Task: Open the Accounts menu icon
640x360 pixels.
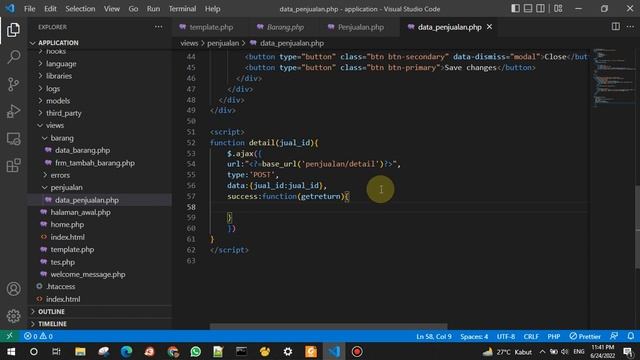Action: click(x=13, y=289)
